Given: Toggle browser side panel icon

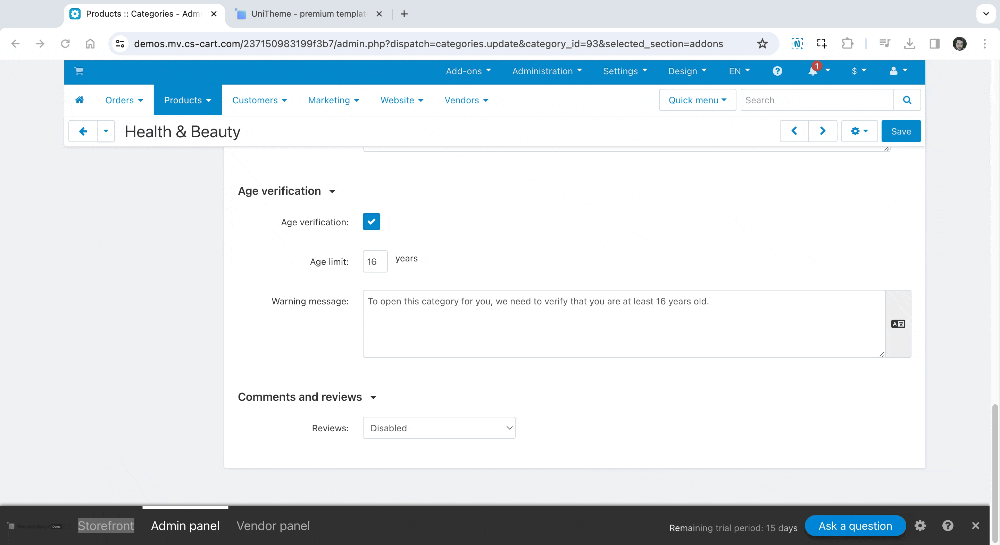Looking at the screenshot, I should tap(934, 43).
